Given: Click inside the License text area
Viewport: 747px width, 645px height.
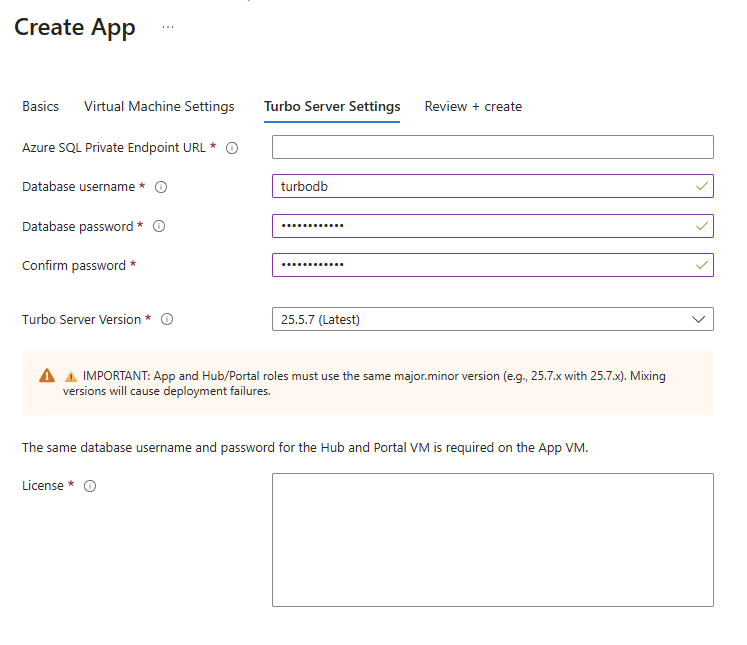Looking at the screenshot, I should click(x=492, y=539).
